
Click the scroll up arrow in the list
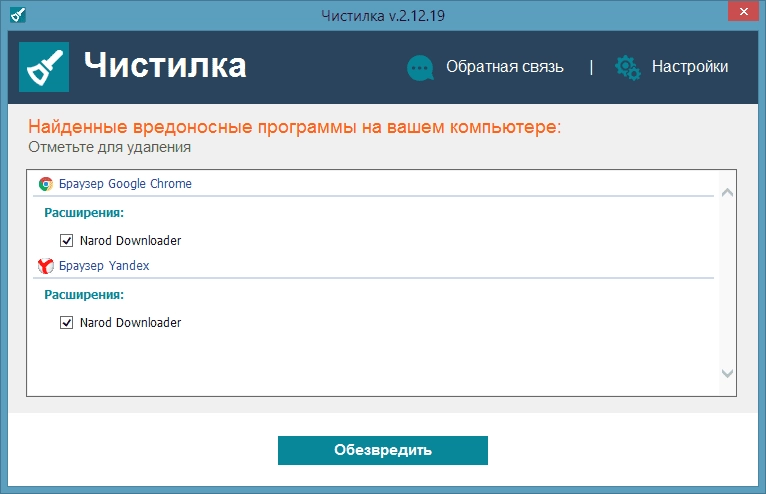727,193
